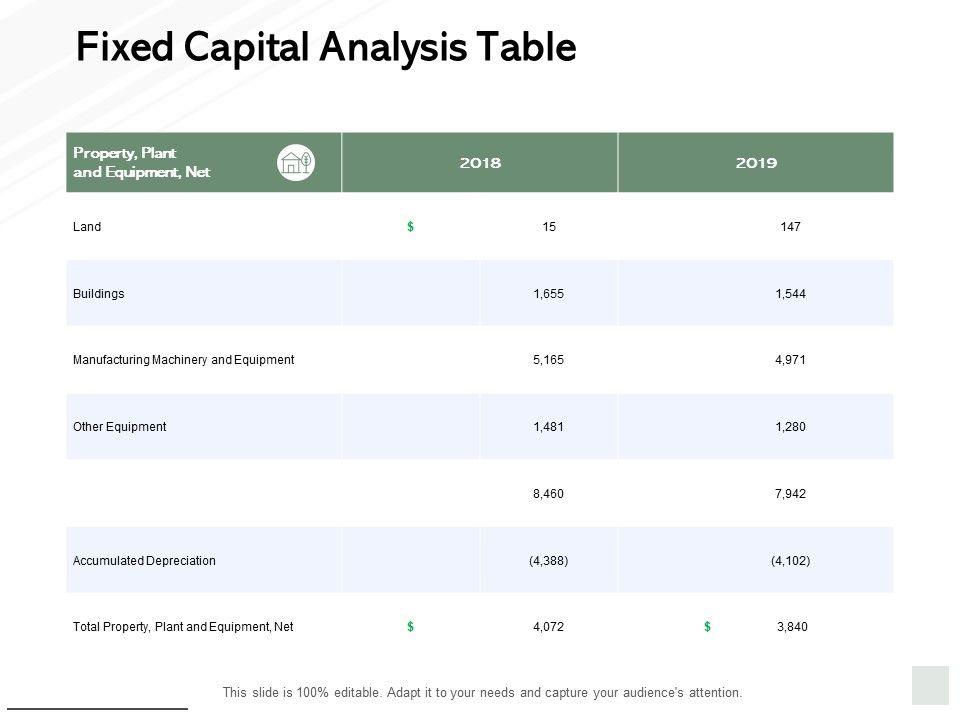Click the Land row label
960x720 pixels.
pos(87,227)
